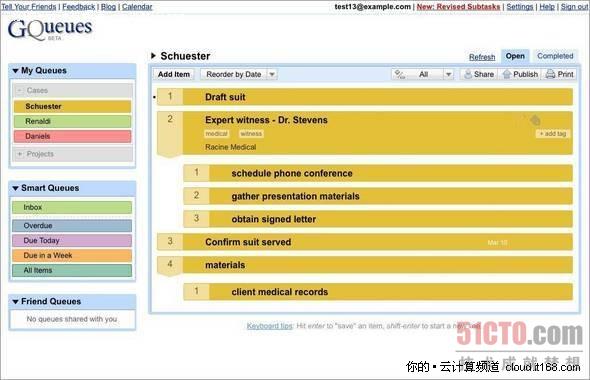Open the Calendar link

[137, 7]
